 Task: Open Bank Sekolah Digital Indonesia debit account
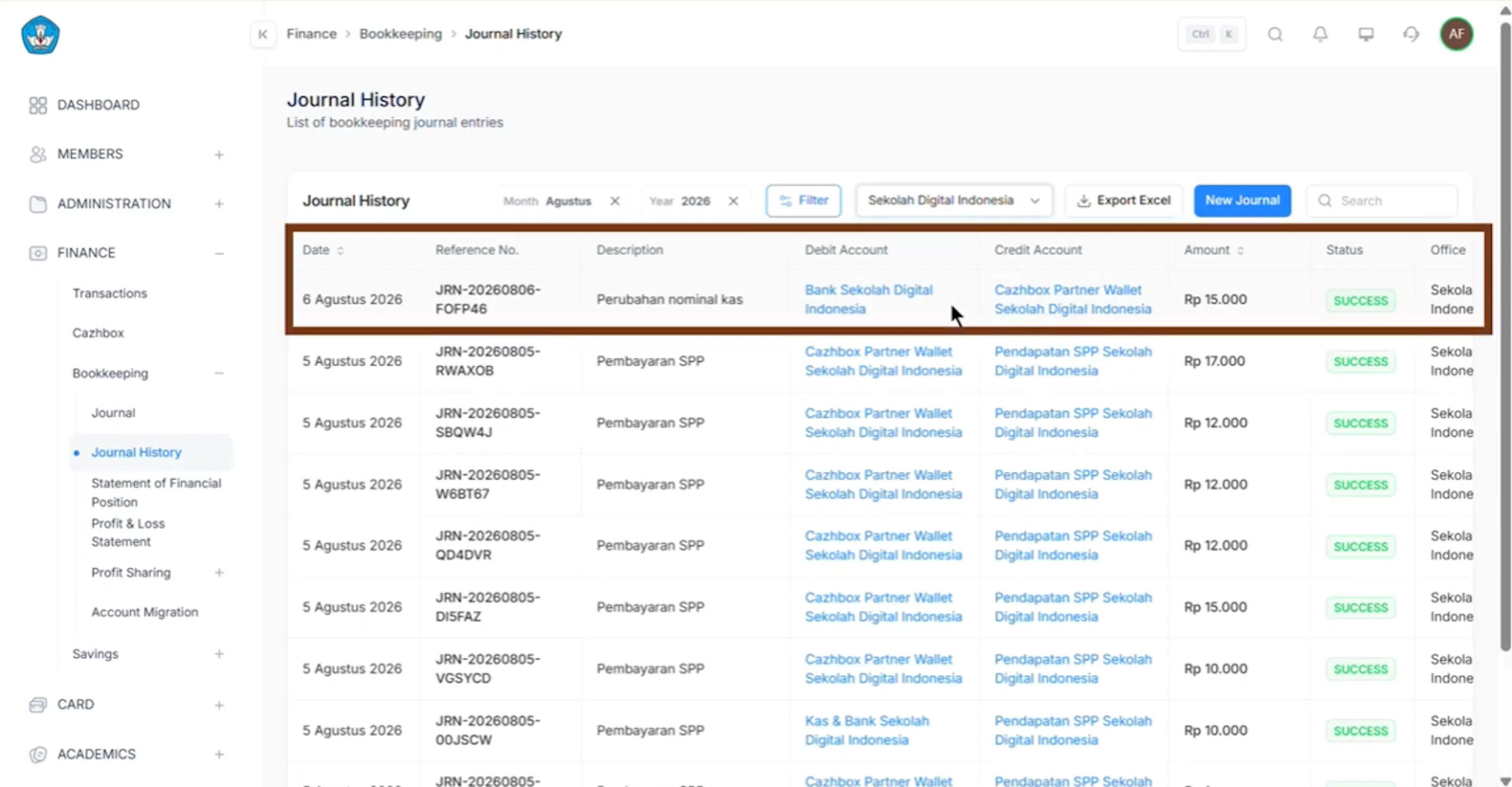click(x=868, y=299)
